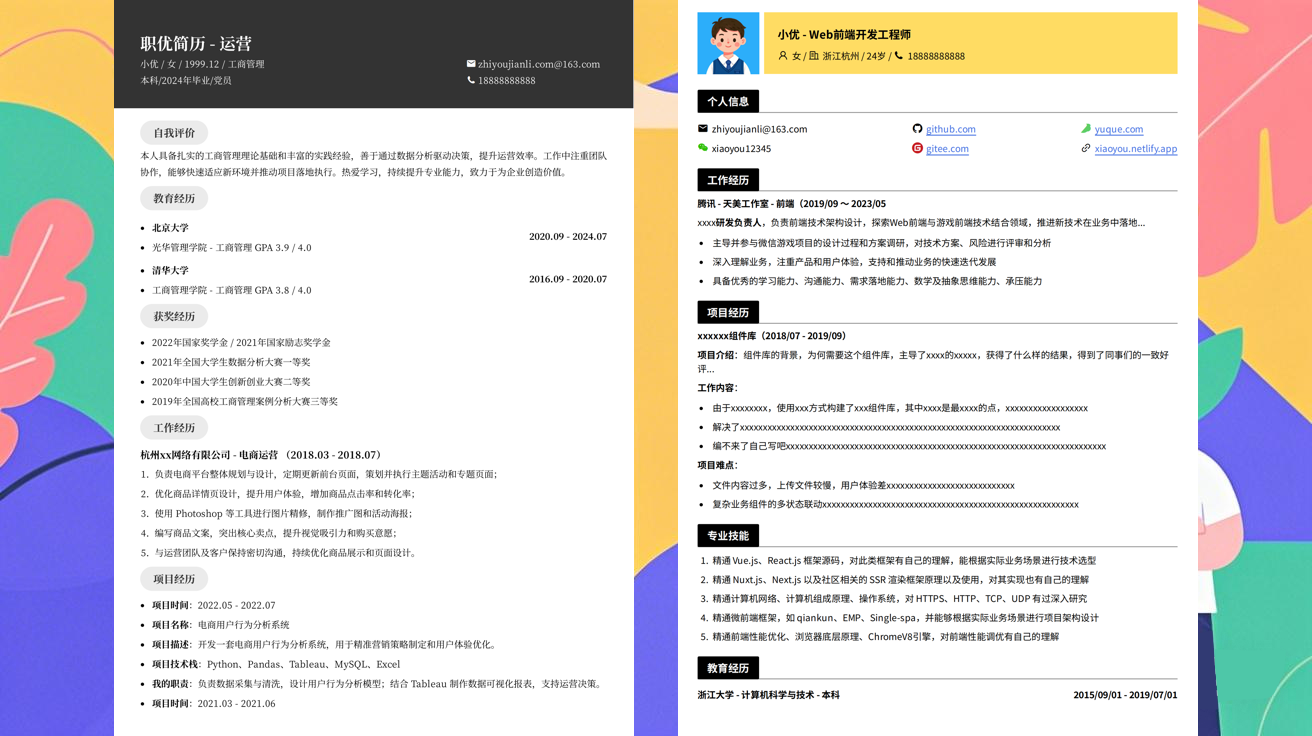The height and width of the screenshot is (736, 1312).
Task: Click the phone icon in yellow header
Action: click(899, 56)
